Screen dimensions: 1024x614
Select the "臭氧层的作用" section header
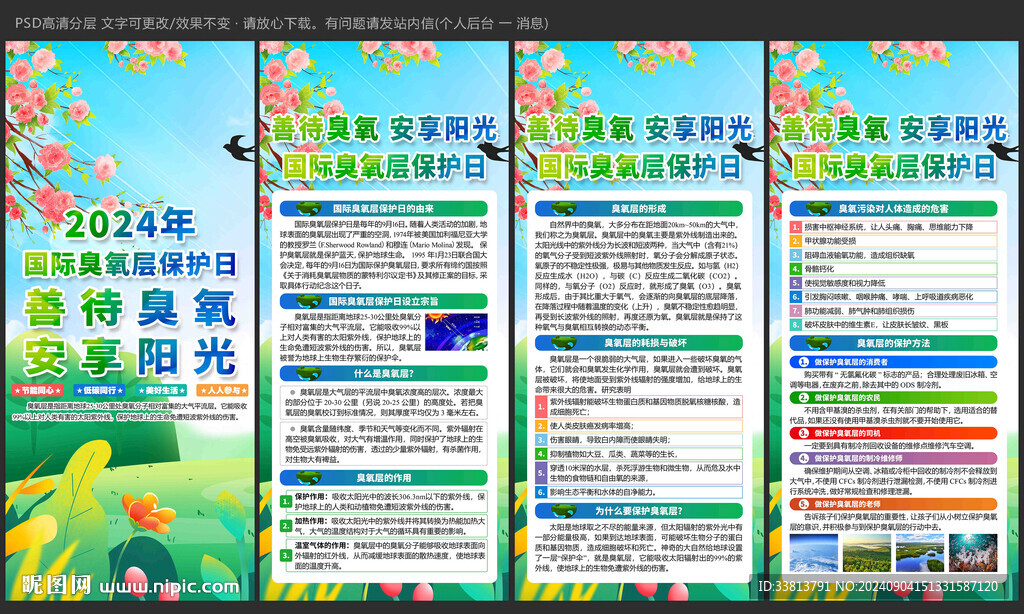click(384, 477)
